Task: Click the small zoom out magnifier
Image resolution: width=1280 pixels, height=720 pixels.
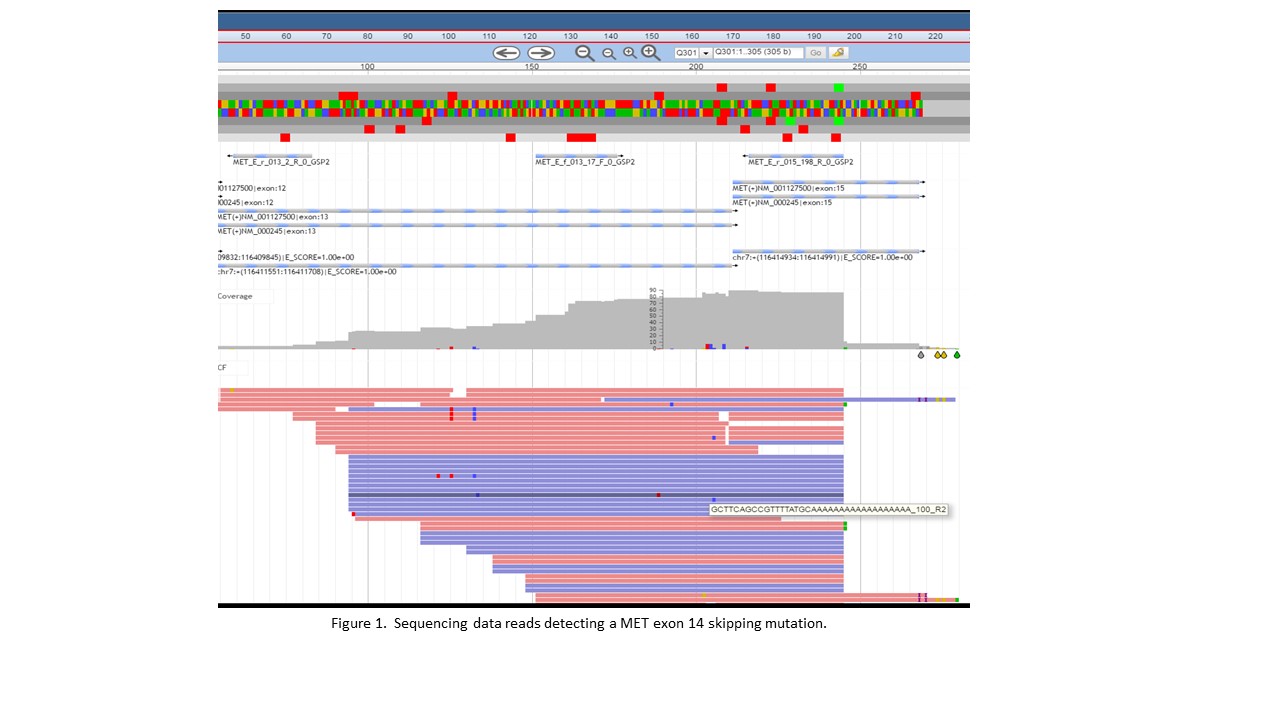Action: [608, 54]
